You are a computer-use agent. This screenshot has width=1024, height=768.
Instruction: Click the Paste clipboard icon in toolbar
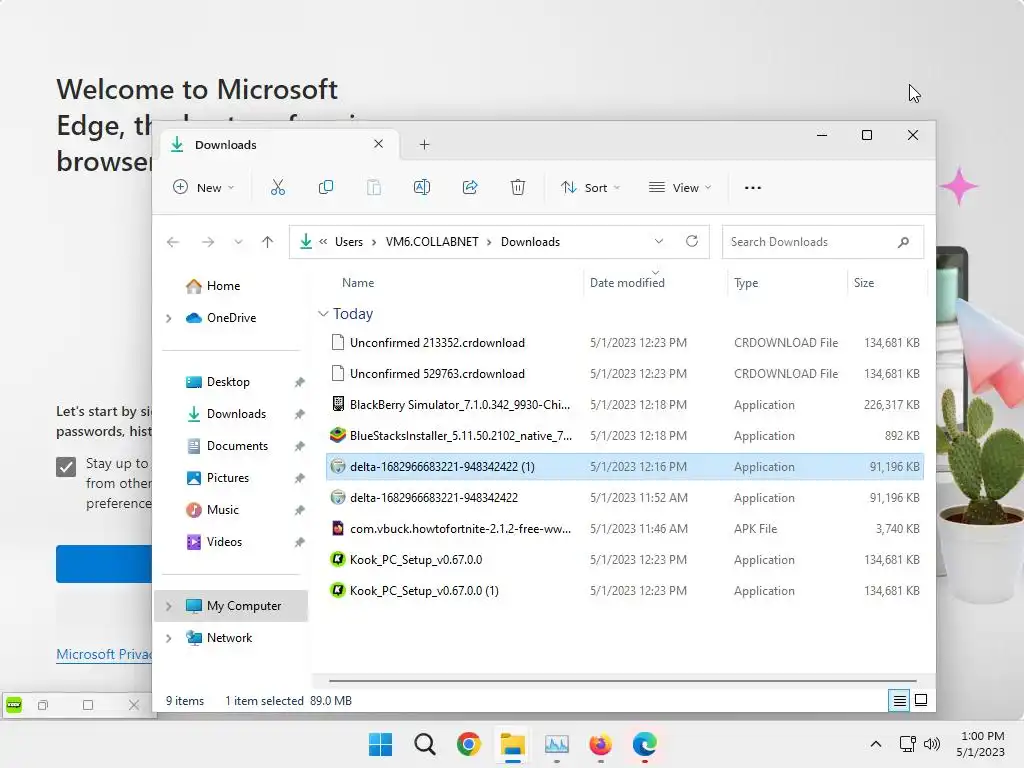point(374,187)
